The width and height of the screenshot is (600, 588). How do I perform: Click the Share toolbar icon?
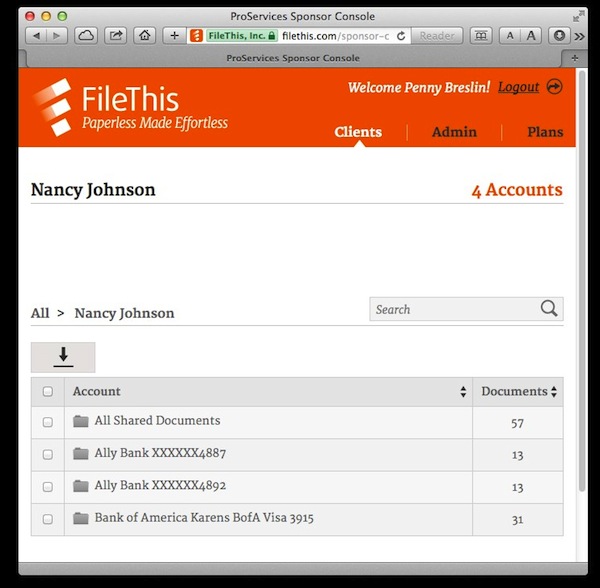click(116, 36)
